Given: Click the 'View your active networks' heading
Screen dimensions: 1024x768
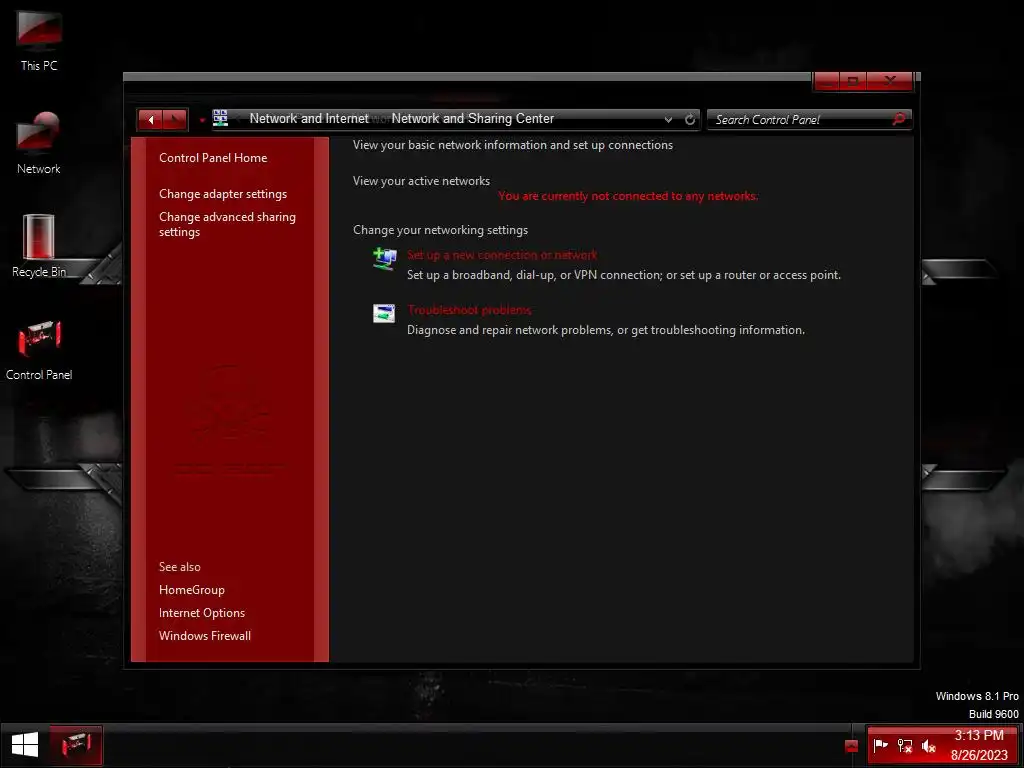Looking at the screenshot, I should tap(421, 181).
